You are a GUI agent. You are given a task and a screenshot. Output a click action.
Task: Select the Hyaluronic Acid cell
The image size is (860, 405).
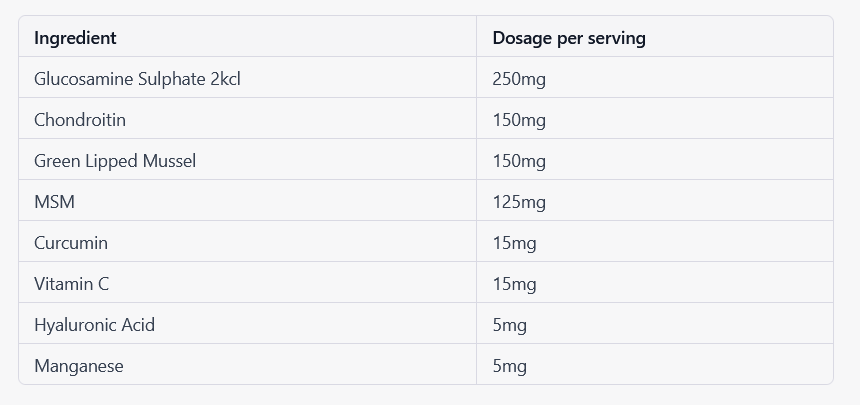[247, 323]
